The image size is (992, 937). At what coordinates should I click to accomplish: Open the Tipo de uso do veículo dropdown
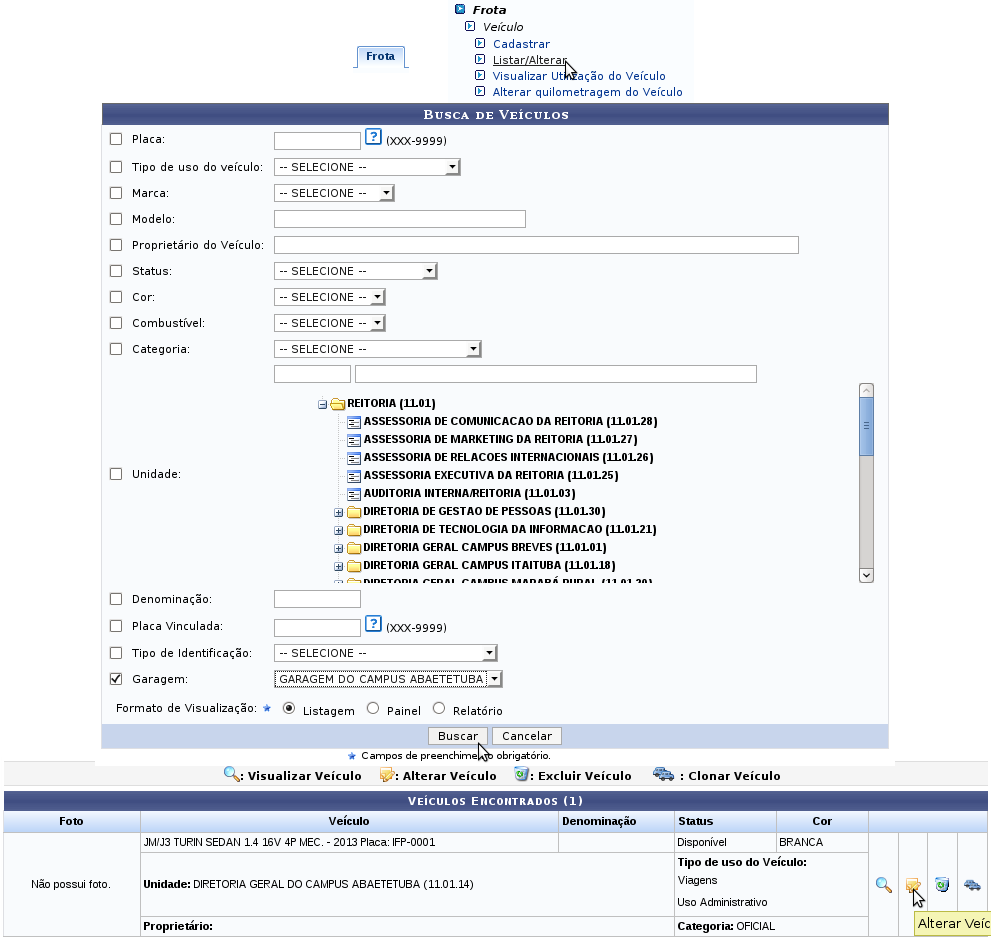pos(367,167)
